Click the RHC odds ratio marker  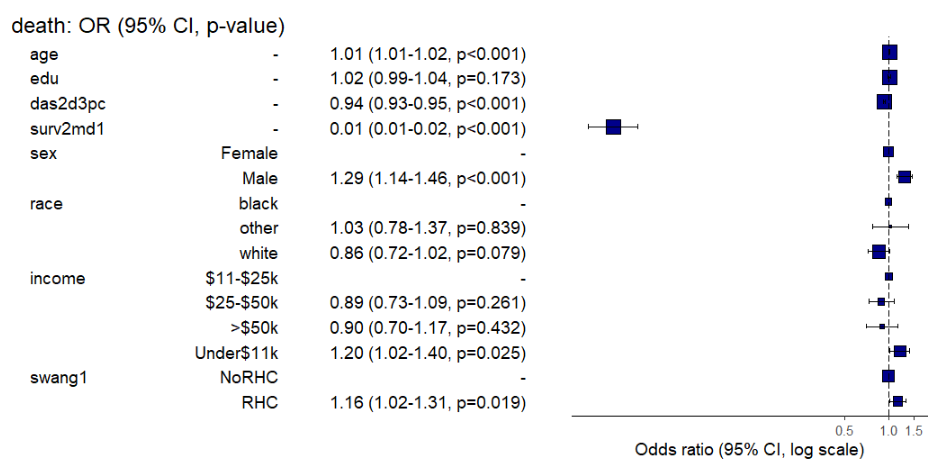pyautogui.click(x=898, y=401)
